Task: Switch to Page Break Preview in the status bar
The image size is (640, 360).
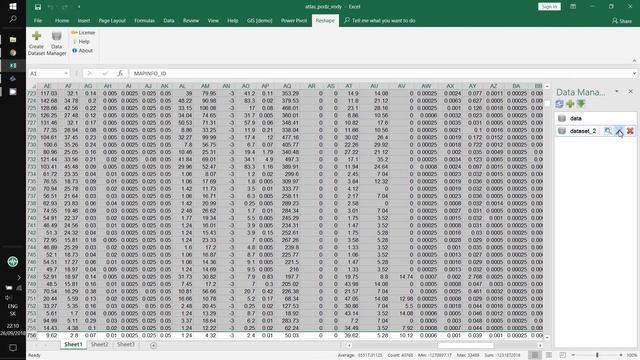Action: (562, 355)
